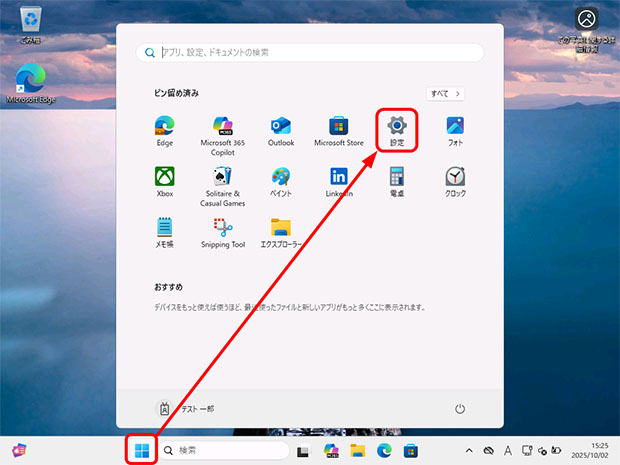Click the IME input mode 'A' indicator
The width and height of the screenshot is (620, 465).
508,450
